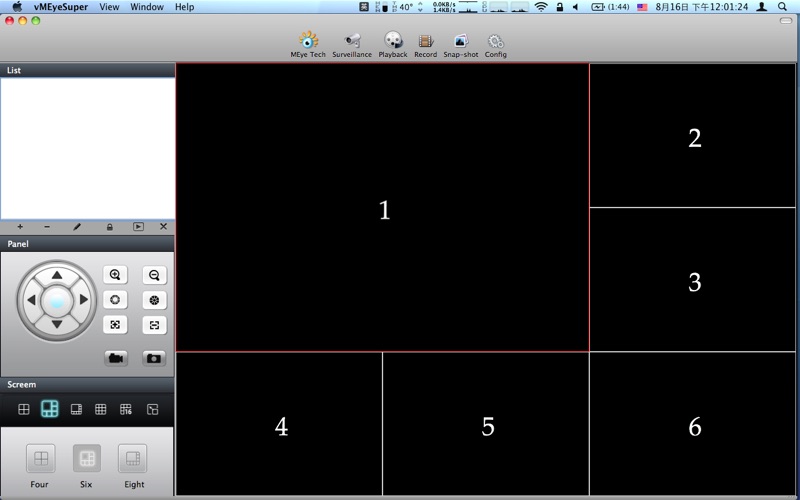Click the lock icon under the list

110,227
